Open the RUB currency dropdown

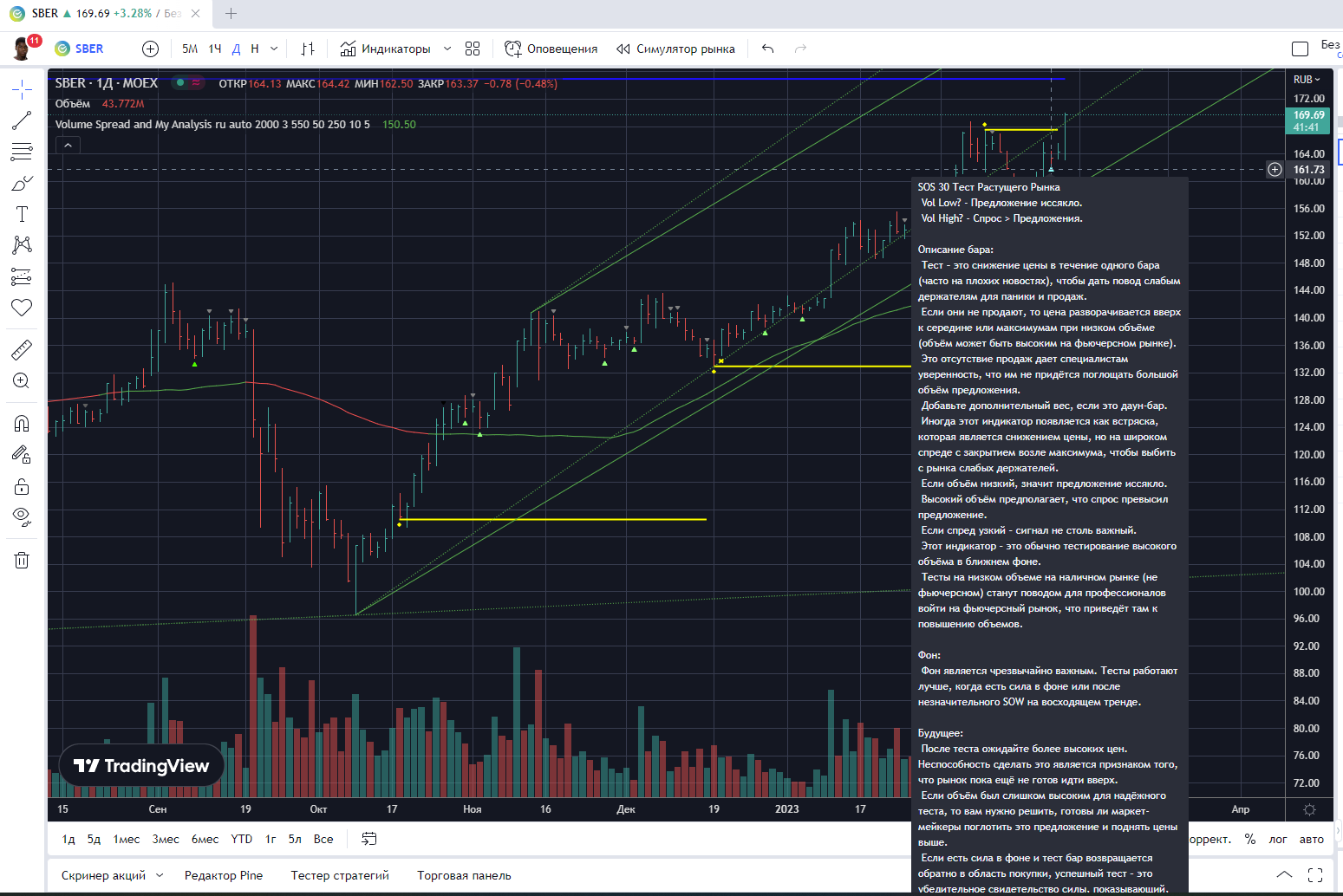click(1307, 80)
